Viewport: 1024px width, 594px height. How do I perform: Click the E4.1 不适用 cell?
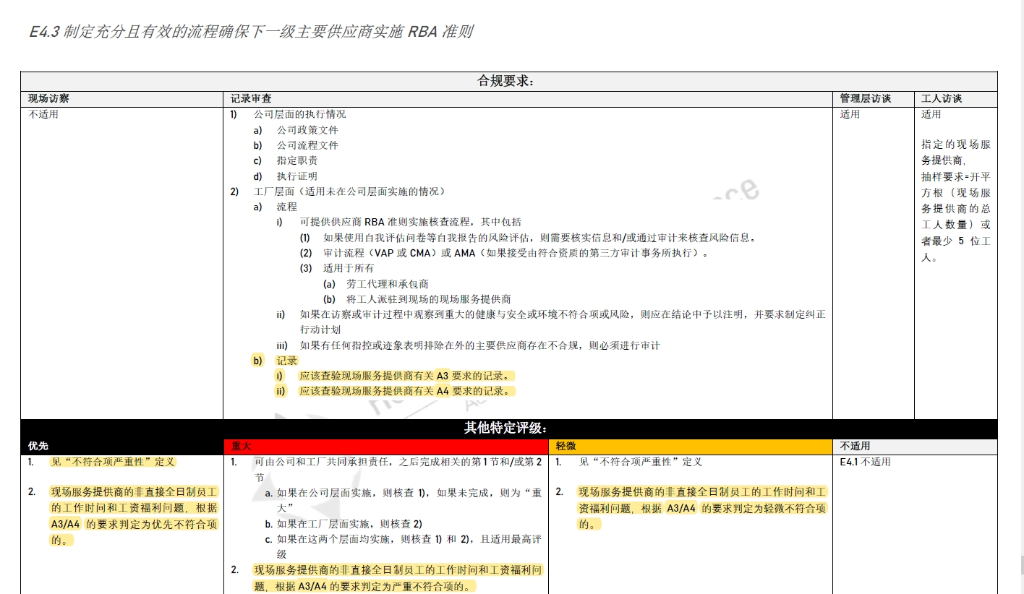click(866, 462)
